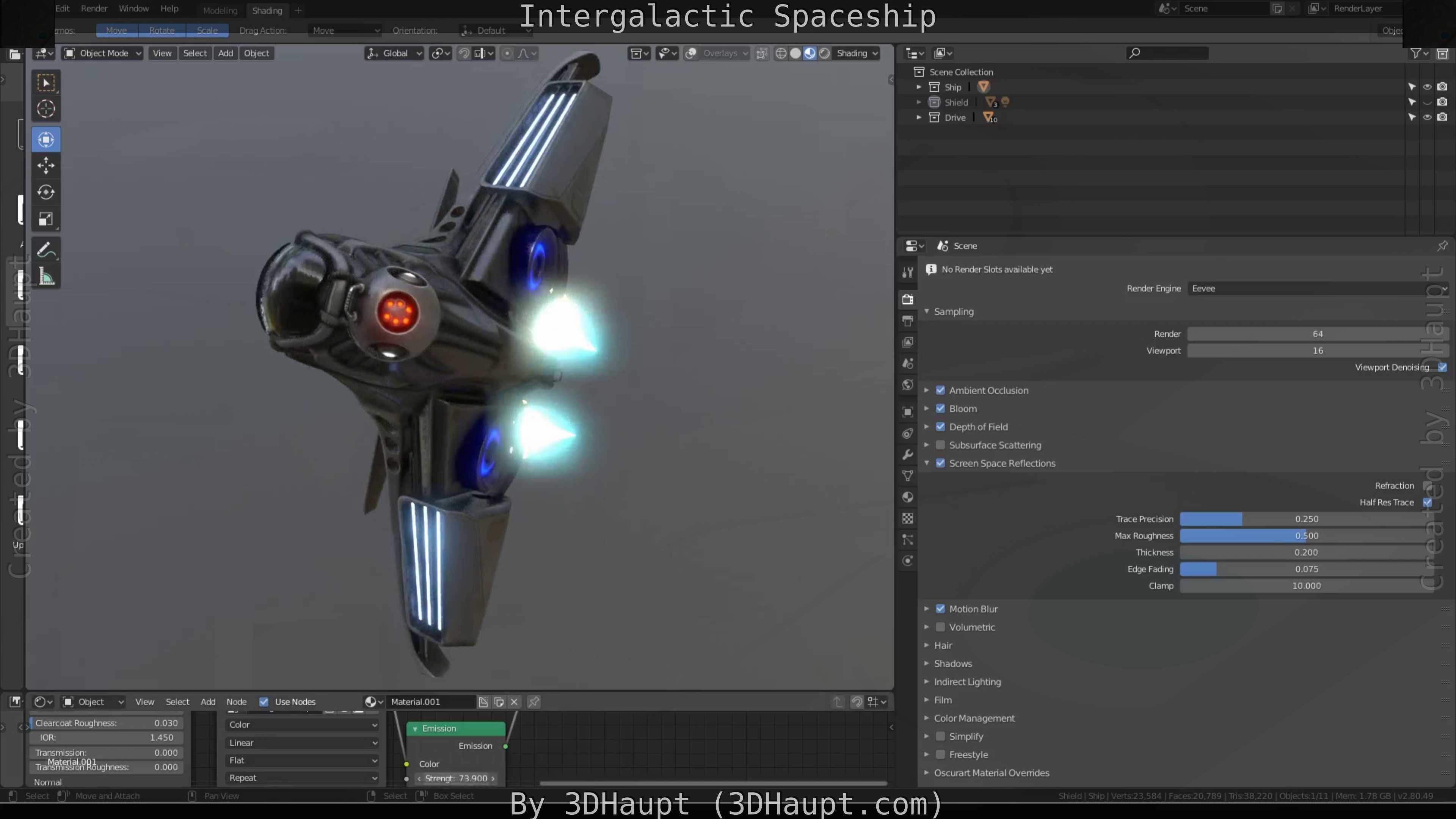Open the Modifiers wrench tab
The height and width of the screenshot is (819, 1456).
[908, 455]
